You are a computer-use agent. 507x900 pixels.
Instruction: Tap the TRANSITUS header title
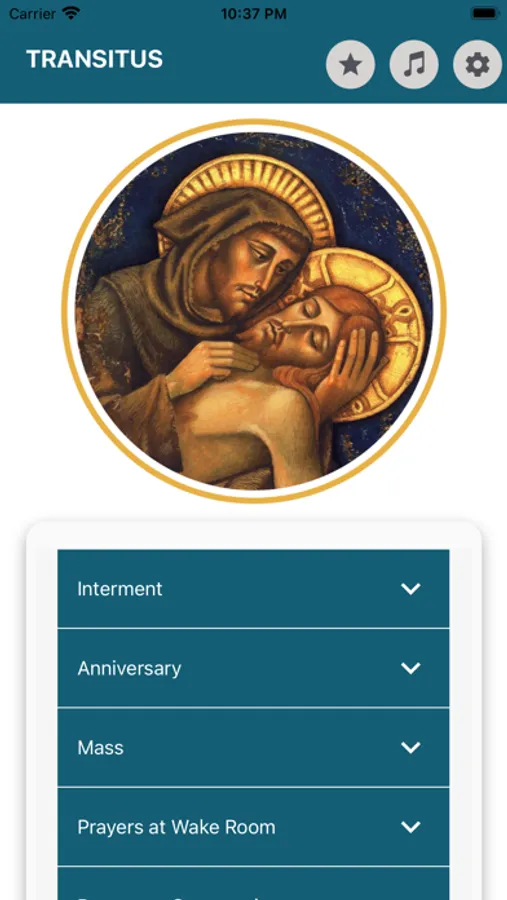point(95,59)
